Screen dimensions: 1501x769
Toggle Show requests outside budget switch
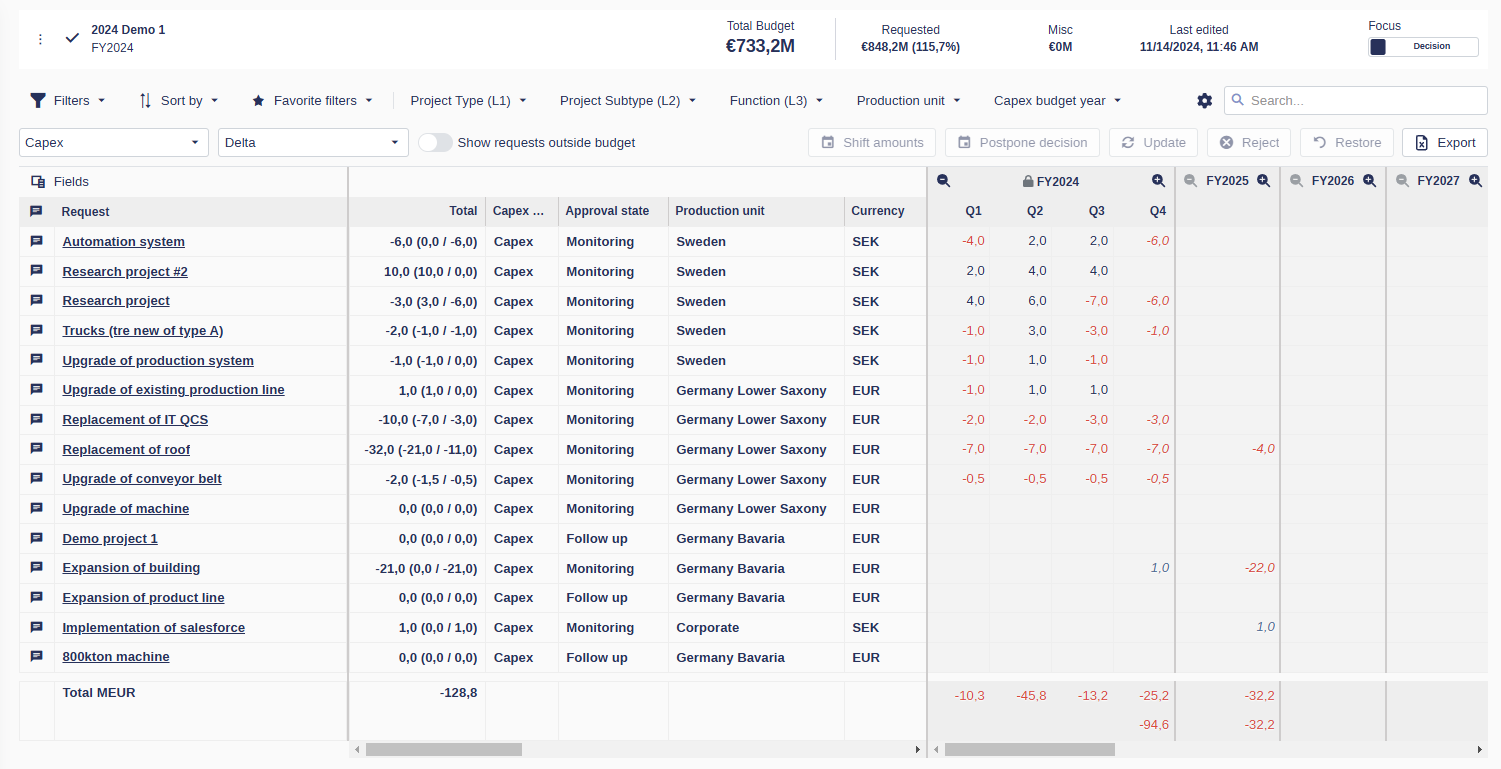point(435,142)
